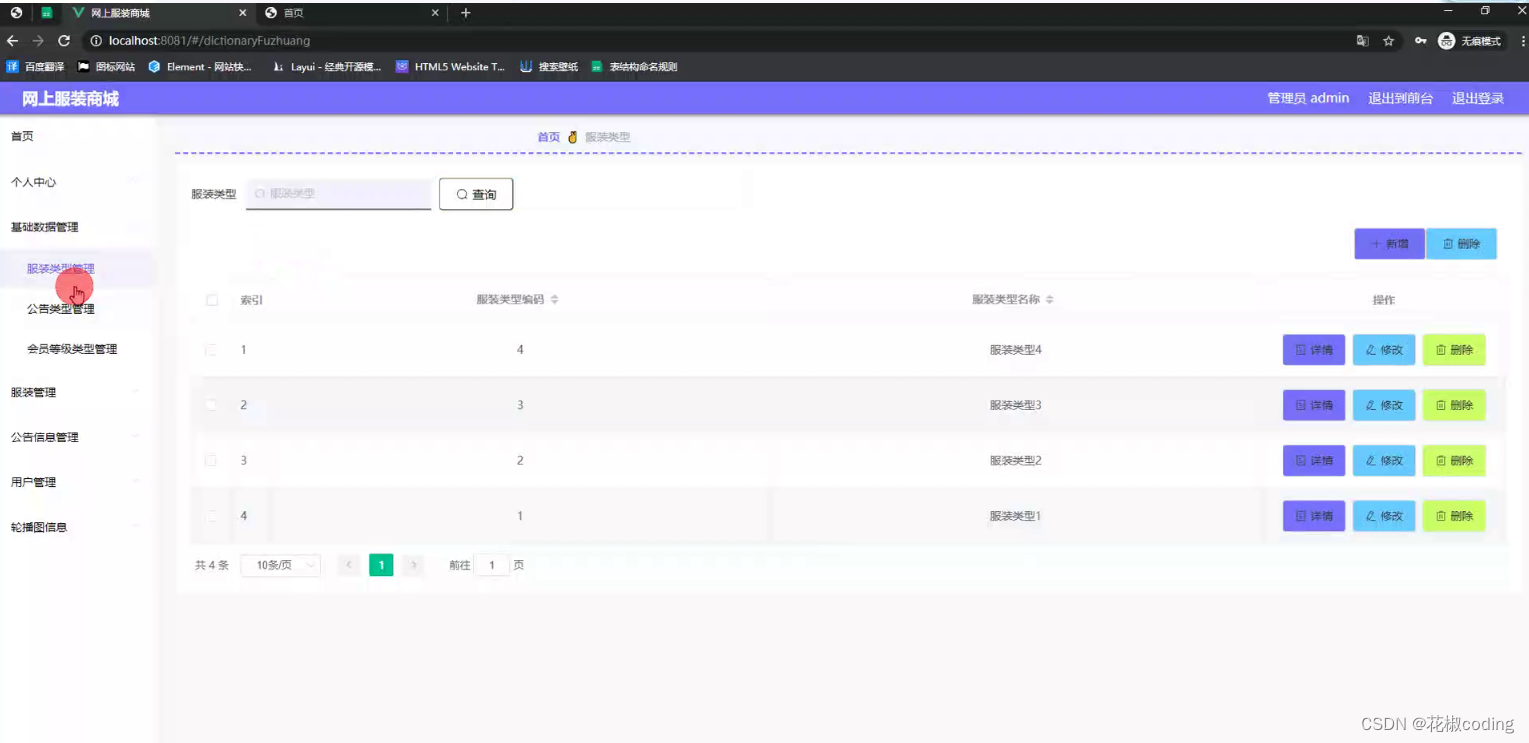The image size is (1529, 743).
Task: Click 首页 in the breadcrumb
Action: [x=549, y=137]
